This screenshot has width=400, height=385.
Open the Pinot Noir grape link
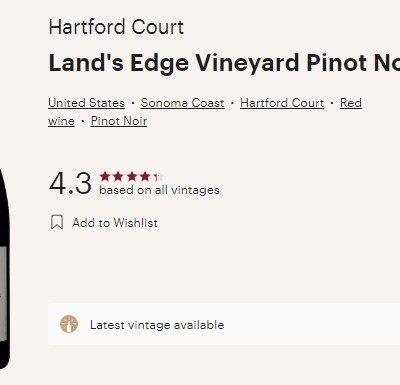coord(119,121)
